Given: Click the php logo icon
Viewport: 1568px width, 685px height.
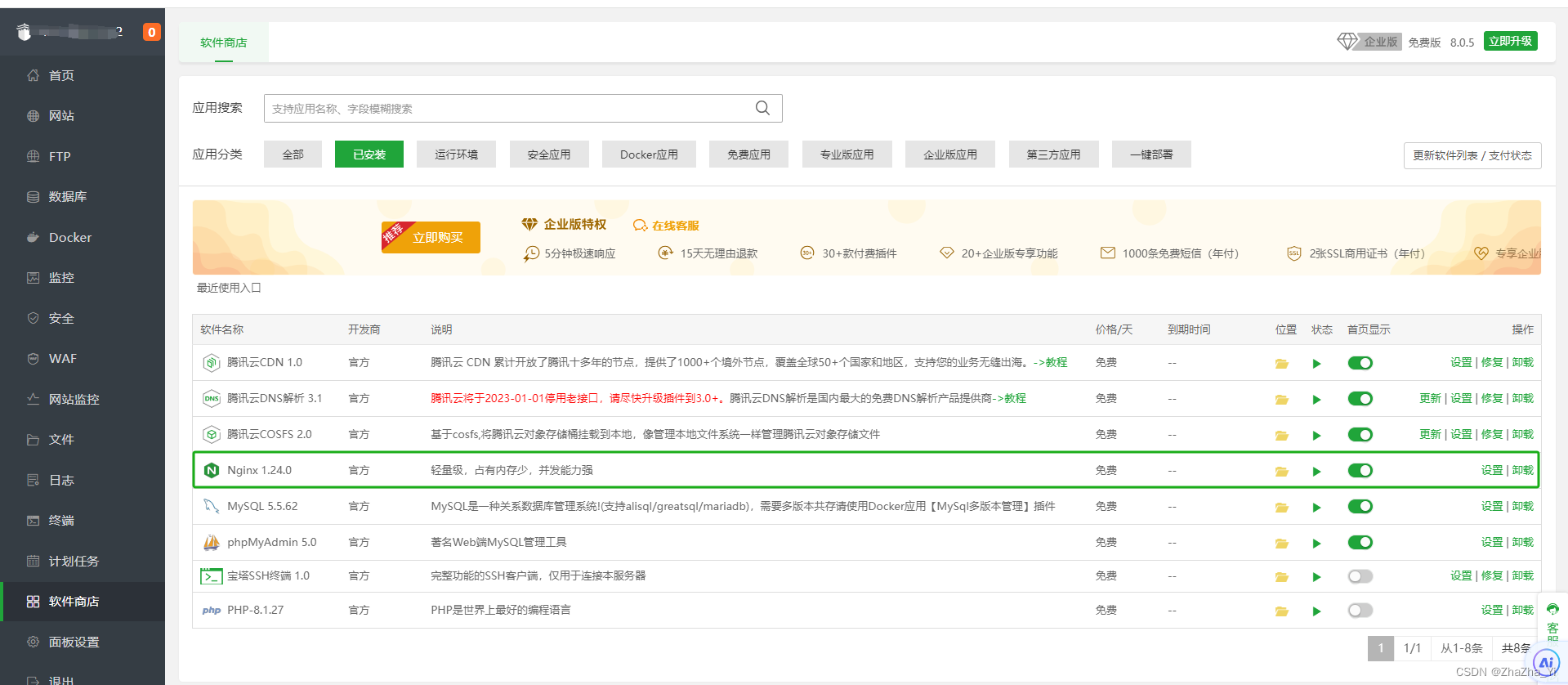Looking at the screenshot, I should (x=212, y=611).
